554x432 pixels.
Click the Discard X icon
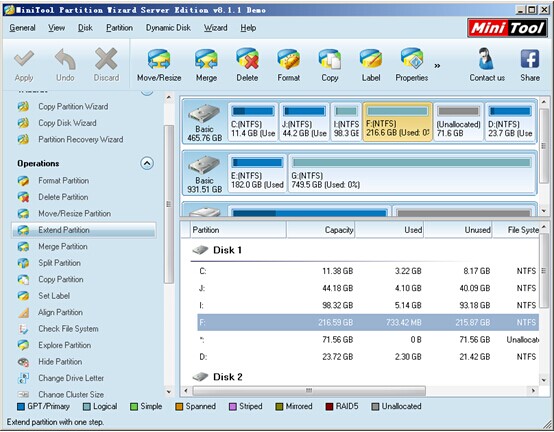pos(106,58)
